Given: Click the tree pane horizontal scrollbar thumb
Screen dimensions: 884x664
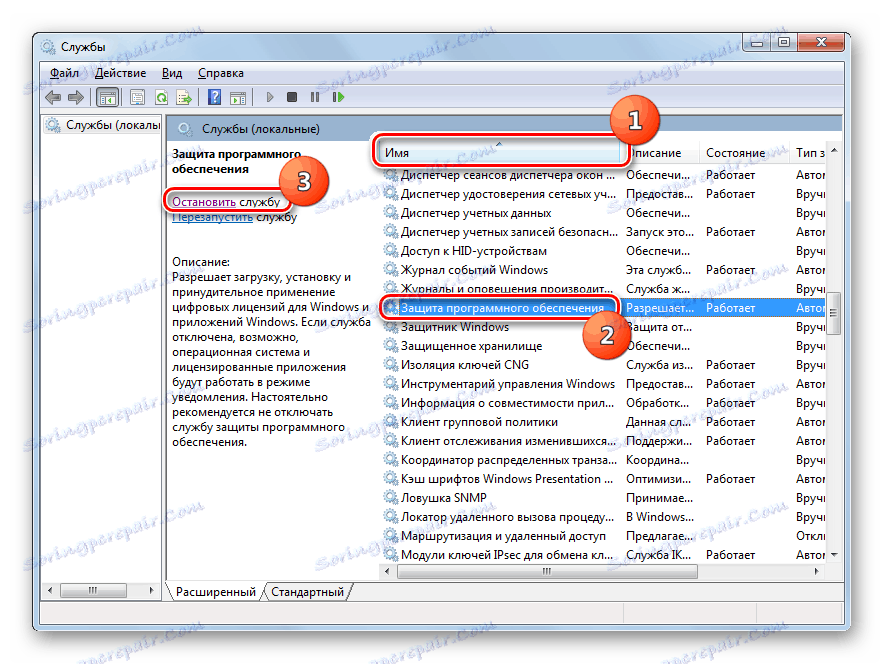Looking at the screenshot, I should click(x=93, y=590).
